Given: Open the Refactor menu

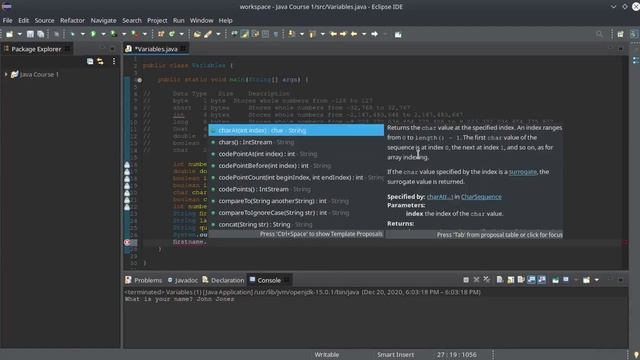Looking at the screenshot, I should click(72, 20).
